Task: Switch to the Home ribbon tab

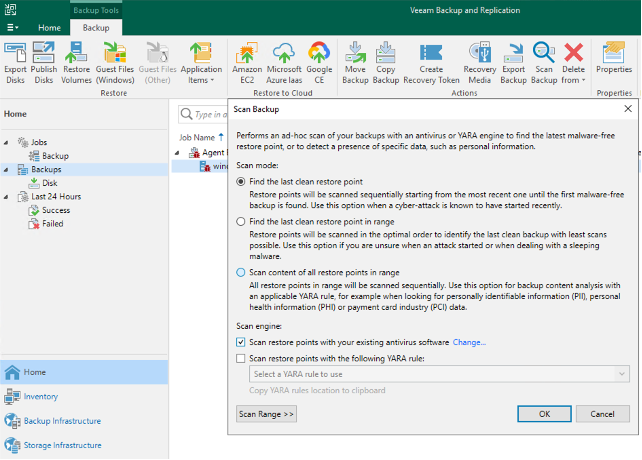Action: click(x=49, y=27)
